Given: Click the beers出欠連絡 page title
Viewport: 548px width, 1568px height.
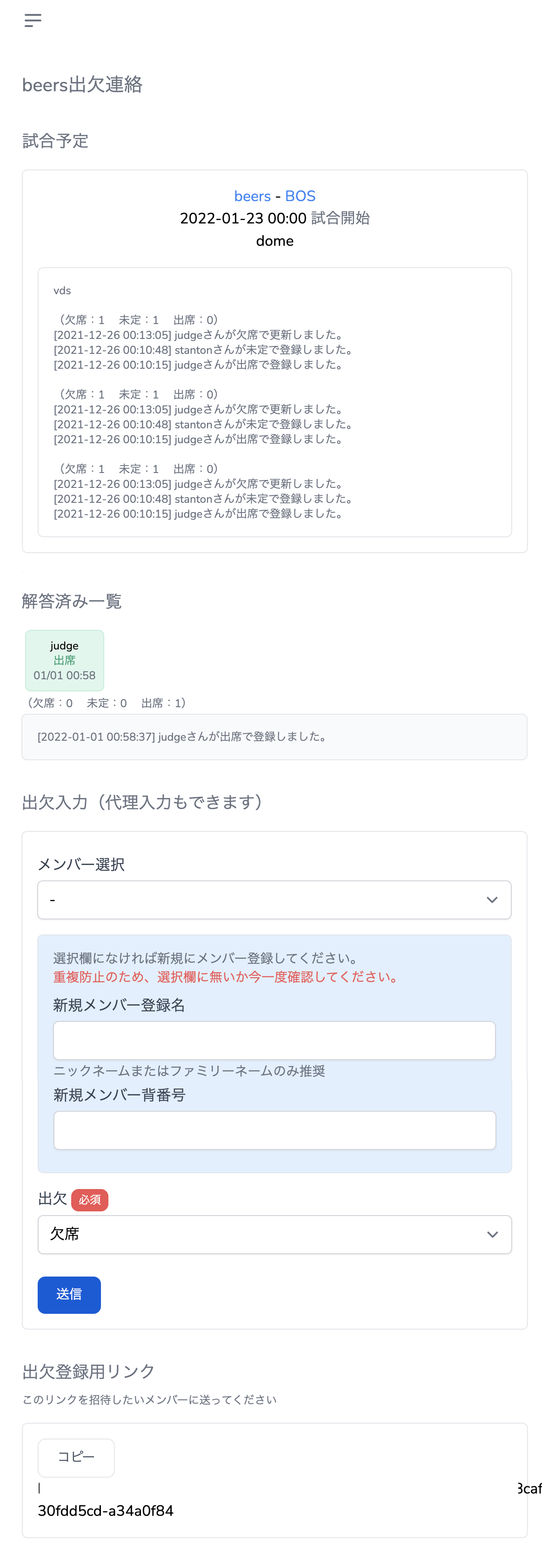Looking at the screenshot, I should [82, 85].
